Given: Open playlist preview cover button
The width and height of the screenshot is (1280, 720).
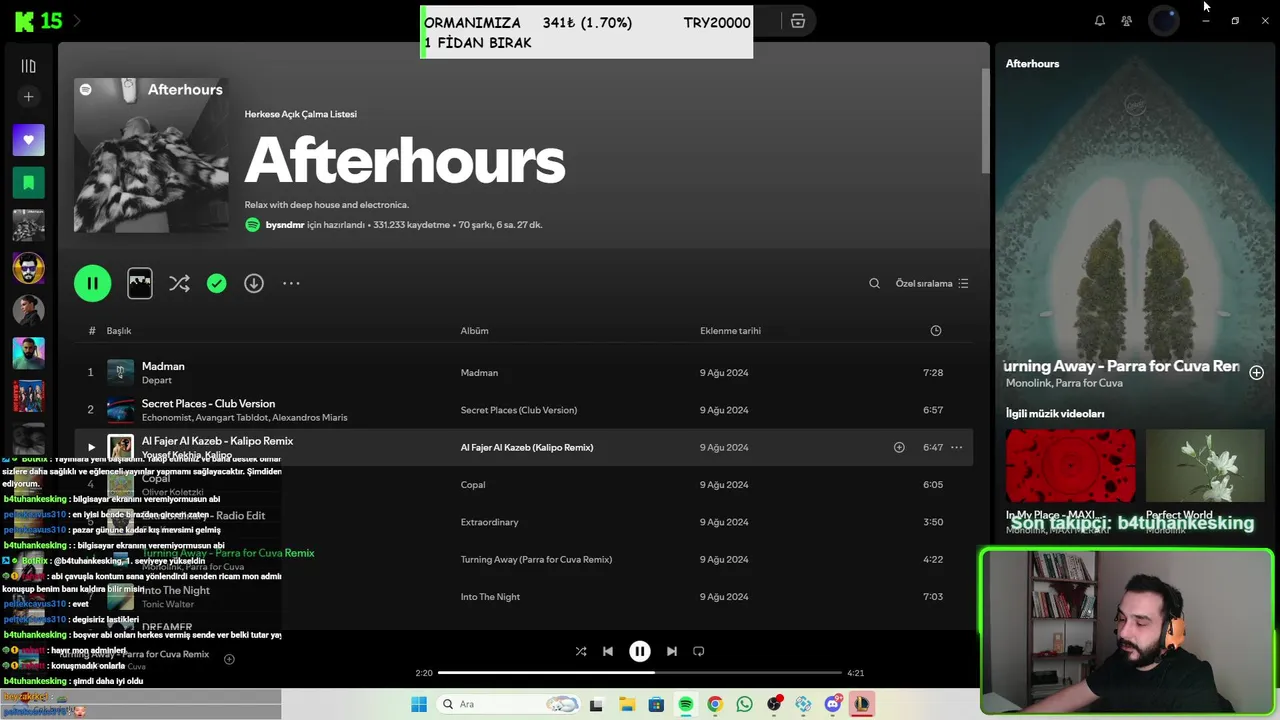Looking at the screenshot, I should (x=140, y=284).
